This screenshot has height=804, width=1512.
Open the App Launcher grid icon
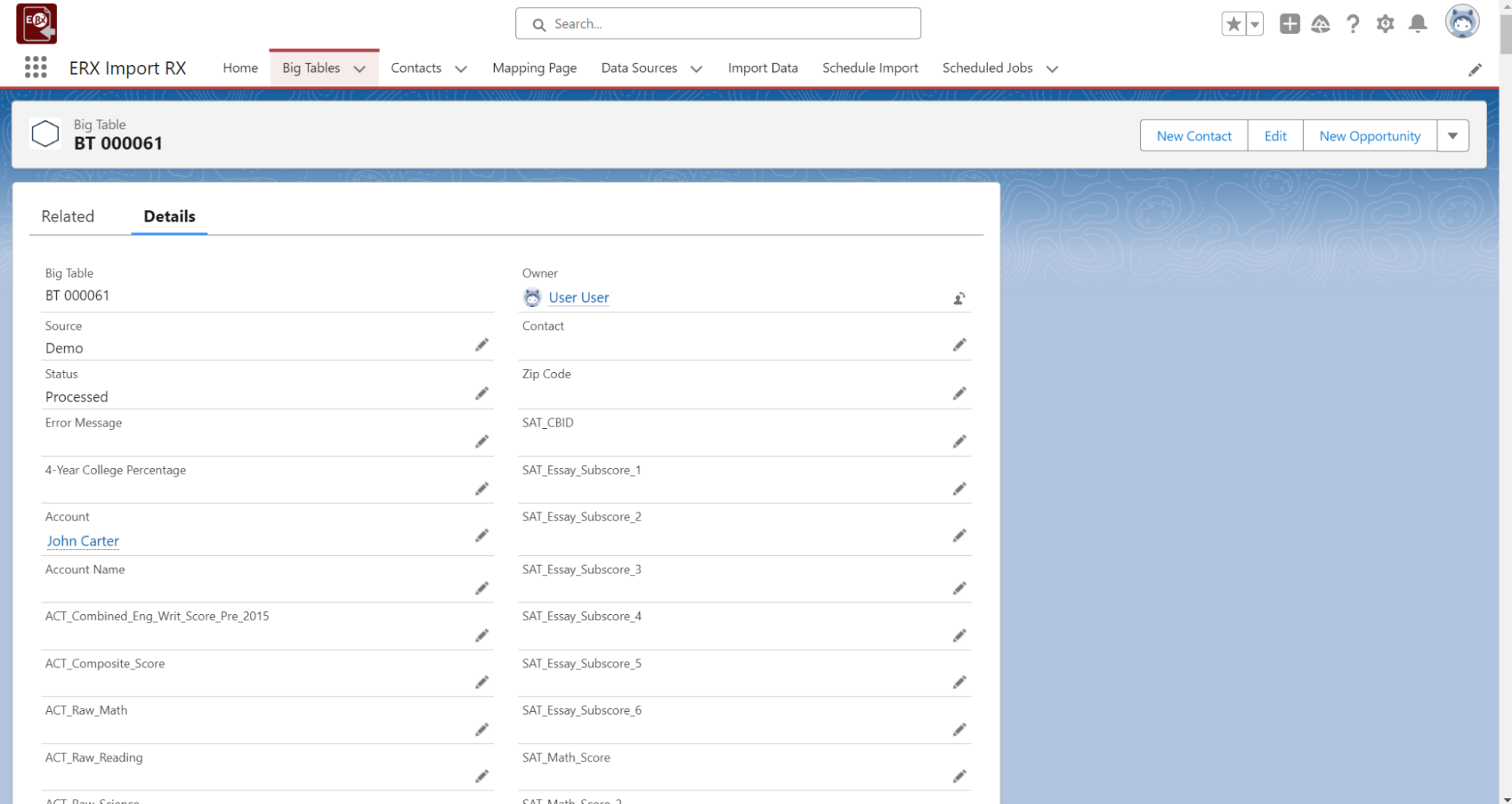point(36,68)
